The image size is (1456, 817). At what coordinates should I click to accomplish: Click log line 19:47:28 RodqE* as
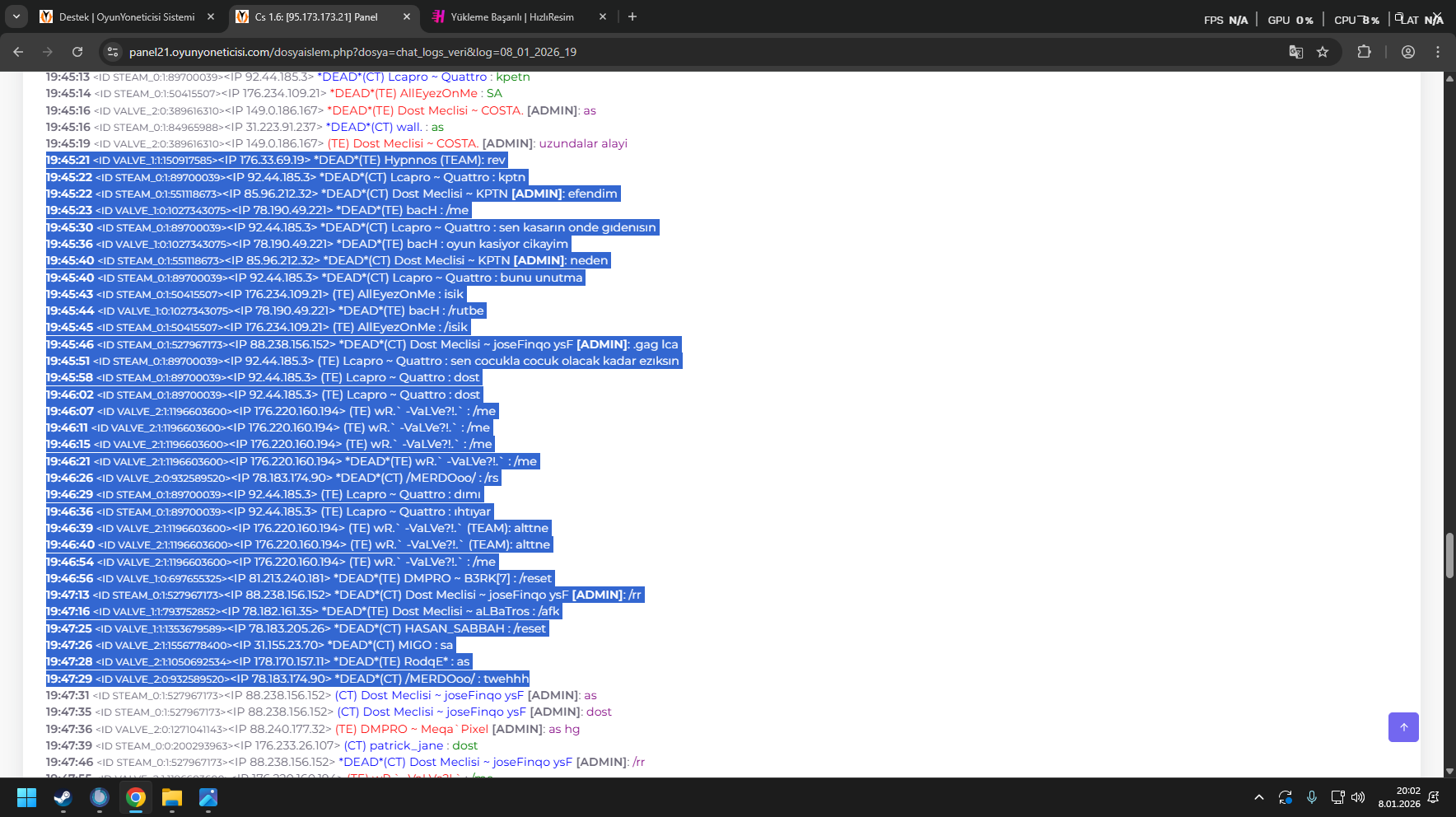[x=259, y=661]
